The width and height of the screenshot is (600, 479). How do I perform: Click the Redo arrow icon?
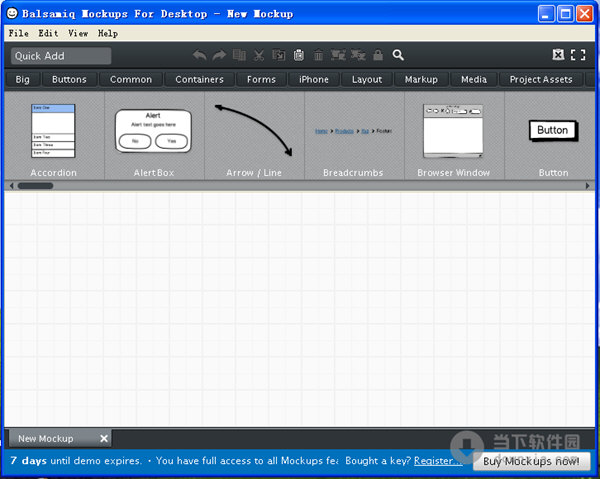click(219, 55)
